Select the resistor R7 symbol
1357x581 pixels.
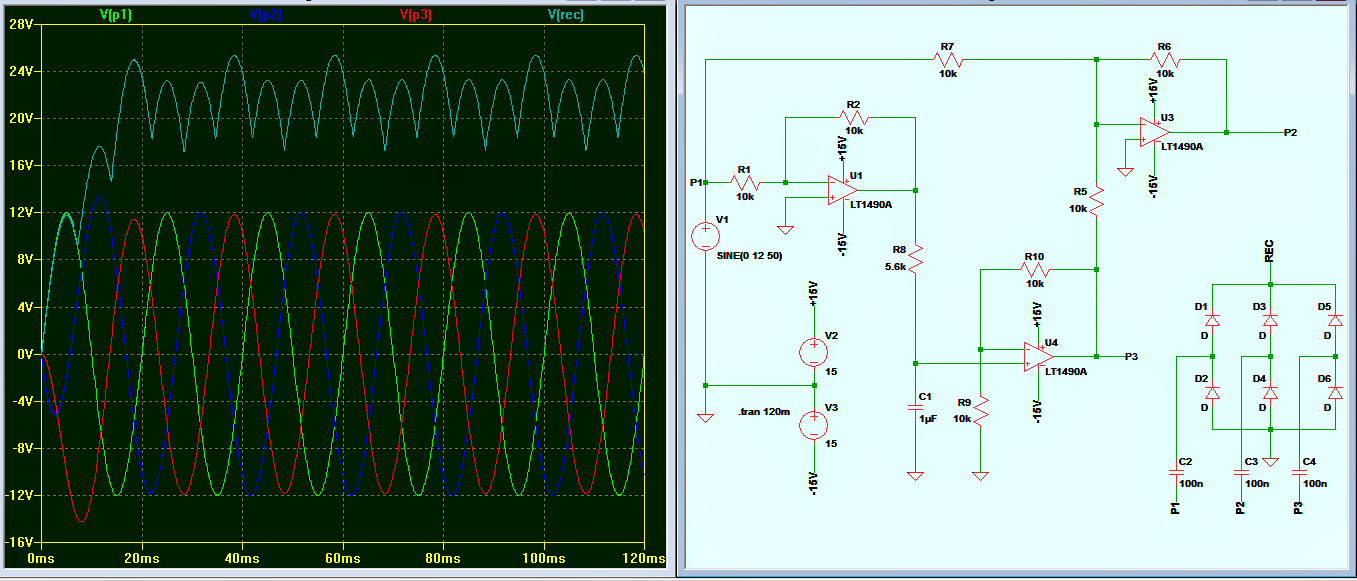[x=949, y=57]
